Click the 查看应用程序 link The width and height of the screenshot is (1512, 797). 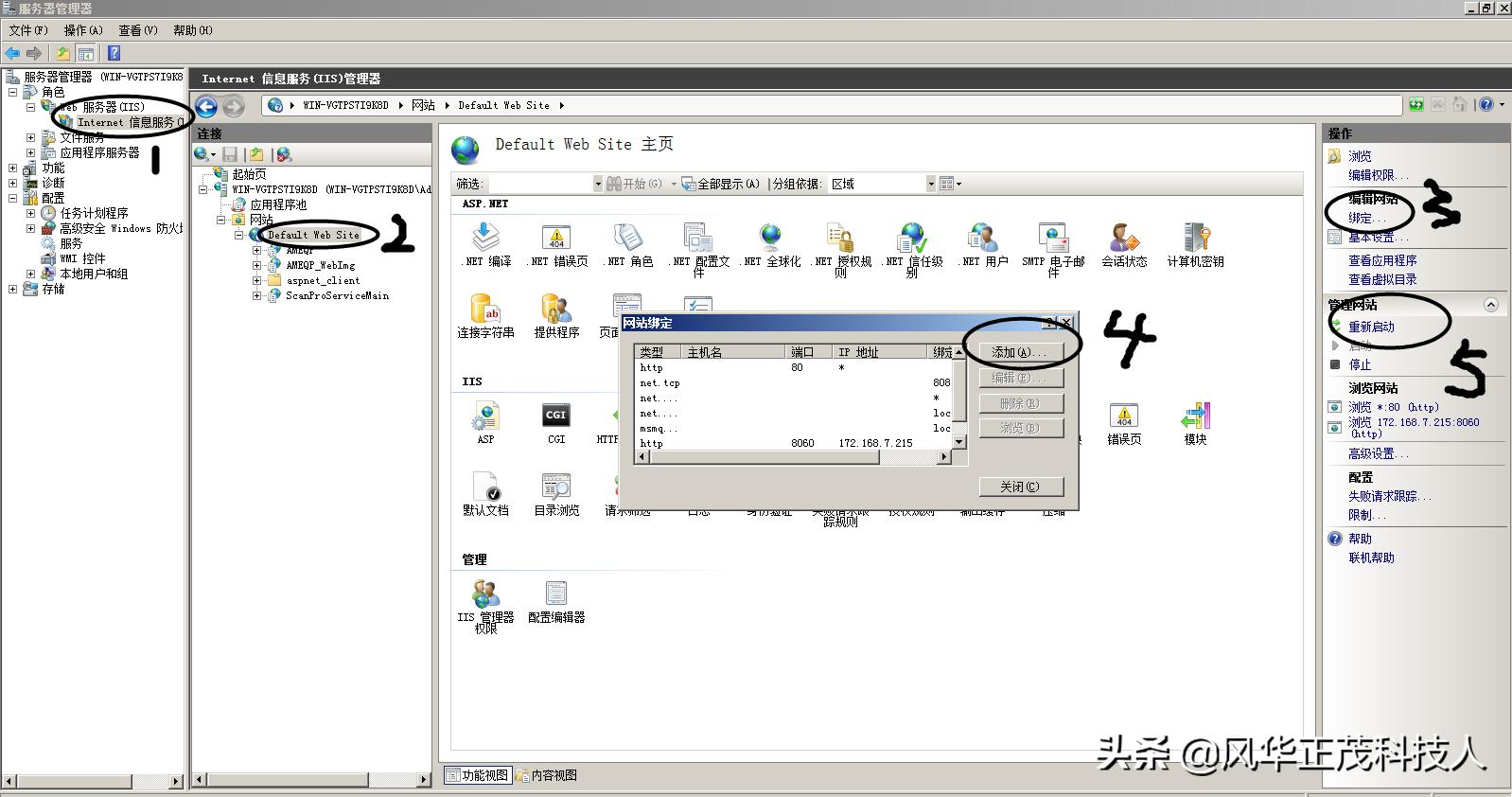click(x=1382, y=260)
